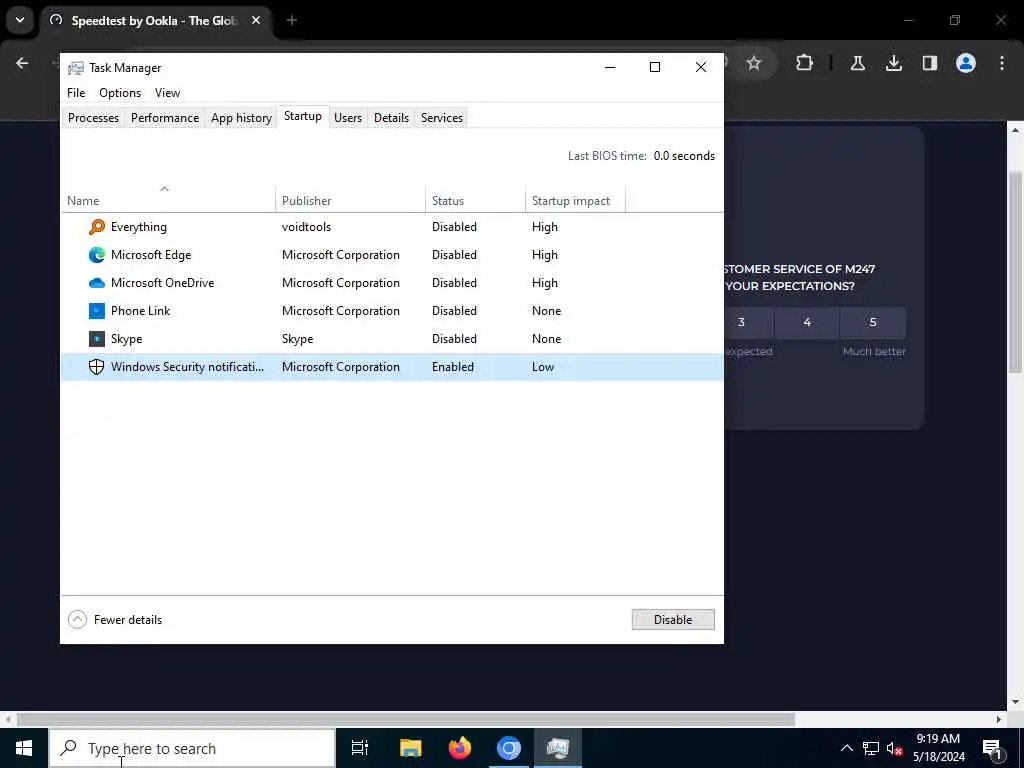Click the Windows Security shield icon
The height and width of the screenshot is (768, 1024).
coord(97,367)
